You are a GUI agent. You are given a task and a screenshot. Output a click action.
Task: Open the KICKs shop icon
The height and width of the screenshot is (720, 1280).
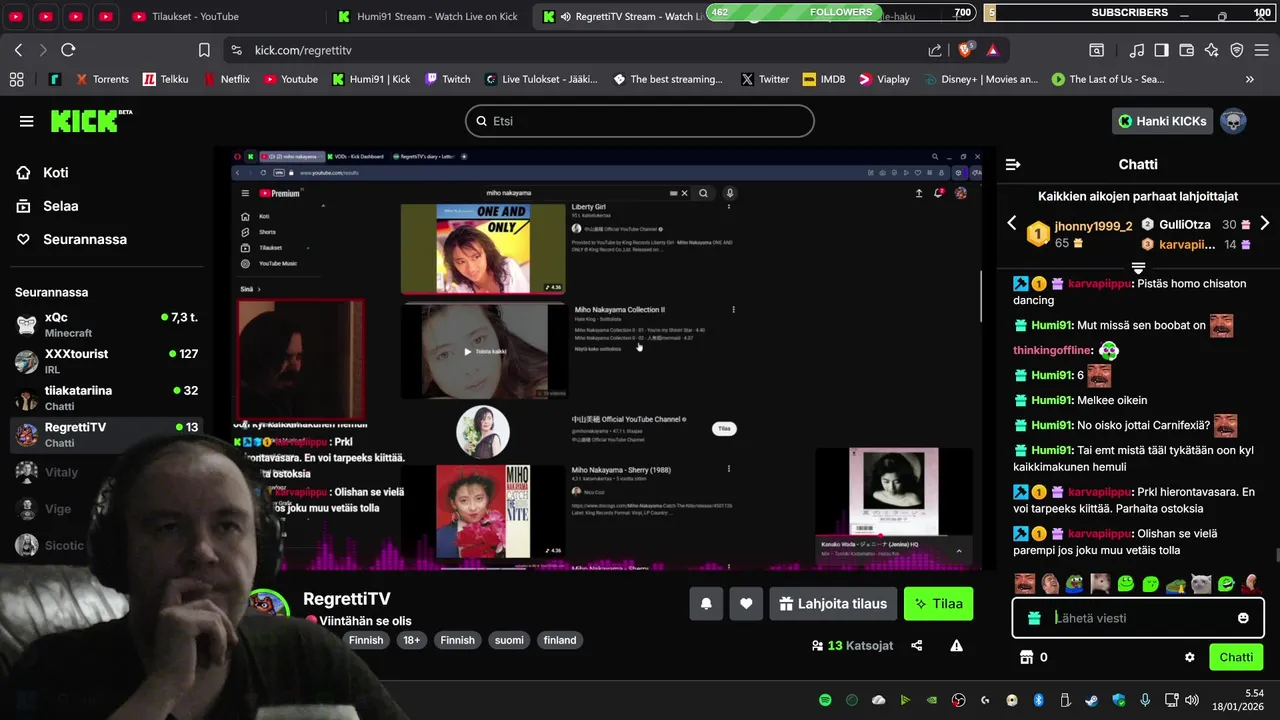1025,657
